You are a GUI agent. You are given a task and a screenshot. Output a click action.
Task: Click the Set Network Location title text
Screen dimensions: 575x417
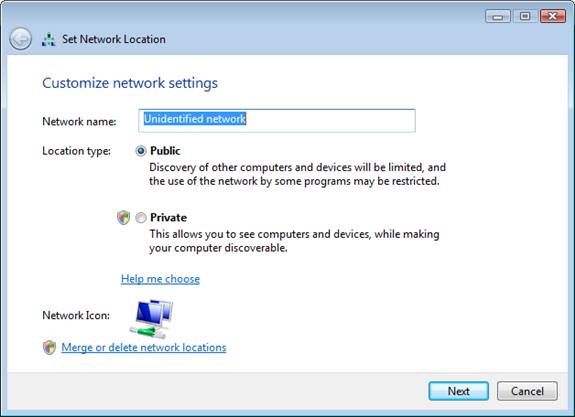(114, 39)
